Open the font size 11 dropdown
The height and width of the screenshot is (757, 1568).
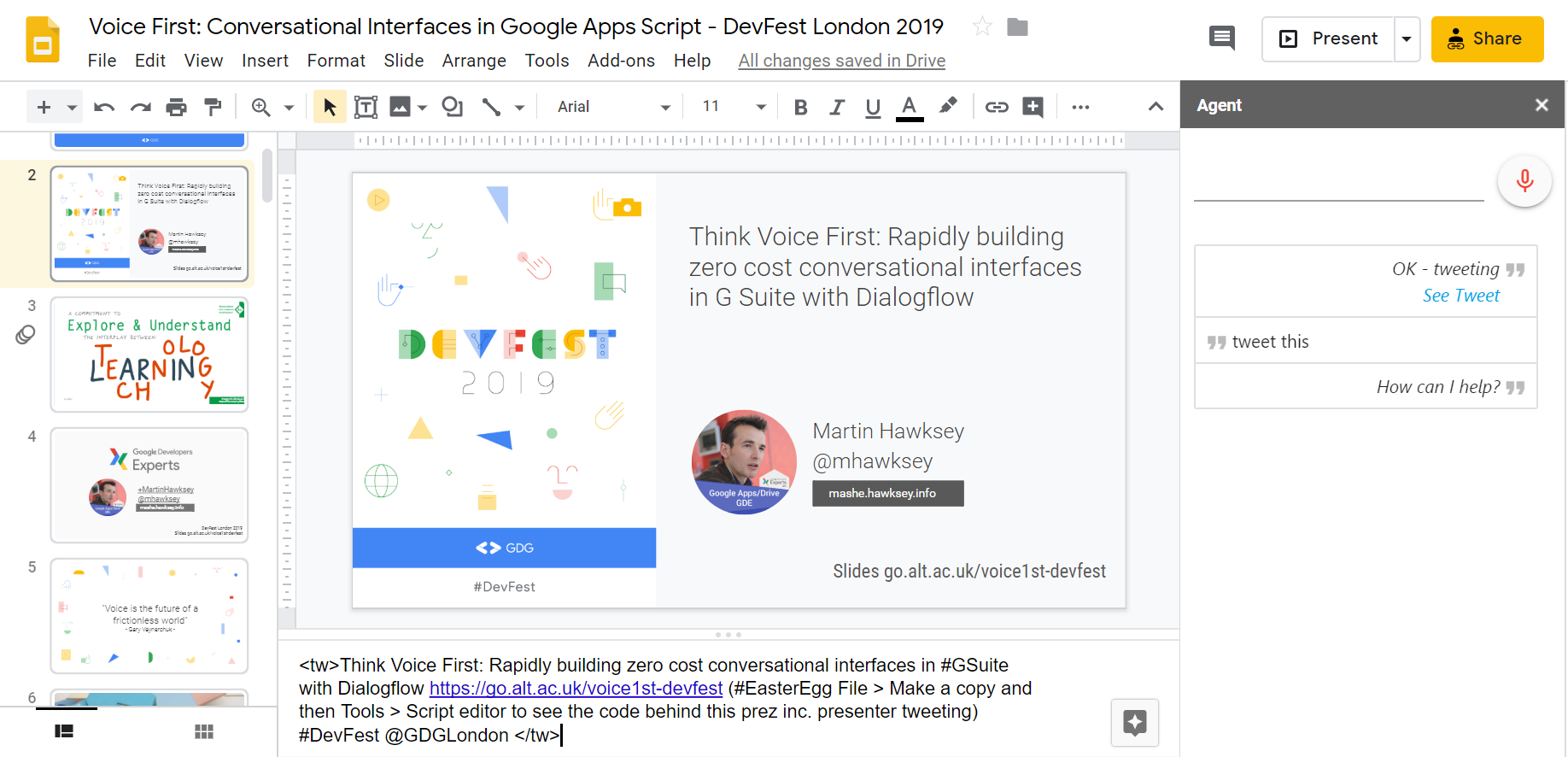[x=733, y=107]
